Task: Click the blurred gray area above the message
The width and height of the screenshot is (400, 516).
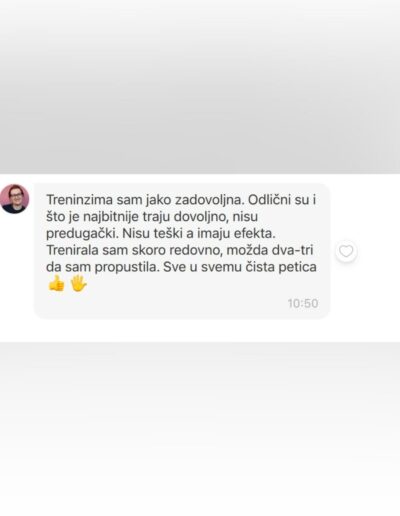Action: point(200,87)
